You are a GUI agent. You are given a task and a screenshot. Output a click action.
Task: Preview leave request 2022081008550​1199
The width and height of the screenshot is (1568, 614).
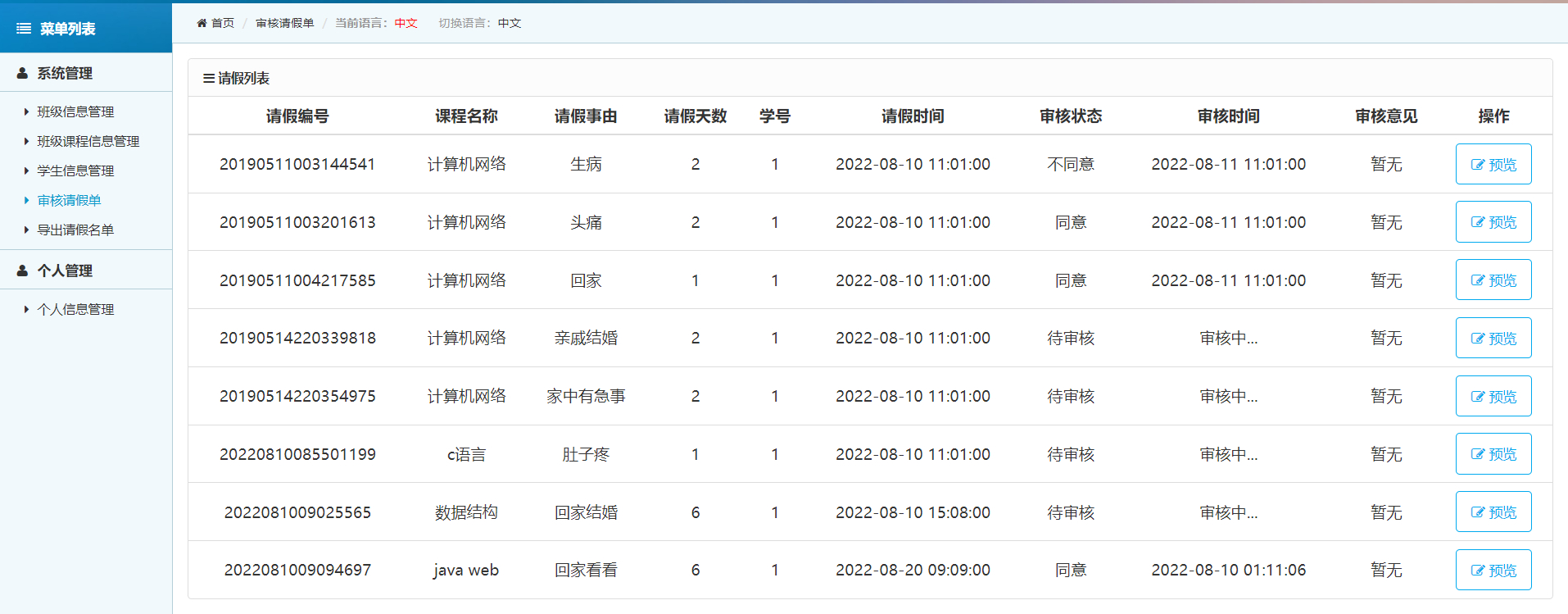1493,454
